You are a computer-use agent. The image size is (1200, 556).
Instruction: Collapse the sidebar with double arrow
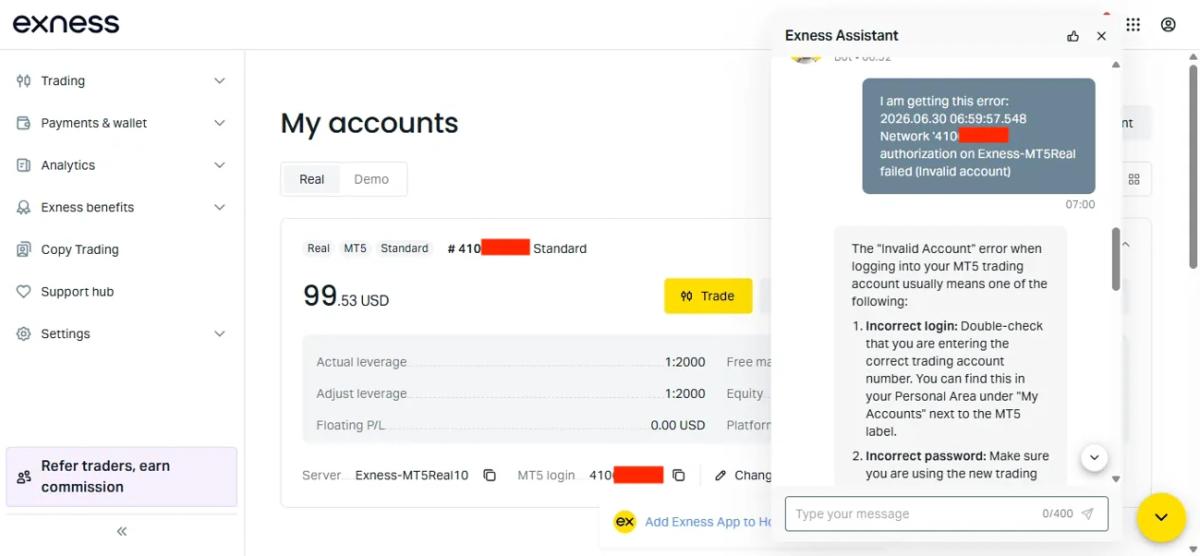[122, 531]
